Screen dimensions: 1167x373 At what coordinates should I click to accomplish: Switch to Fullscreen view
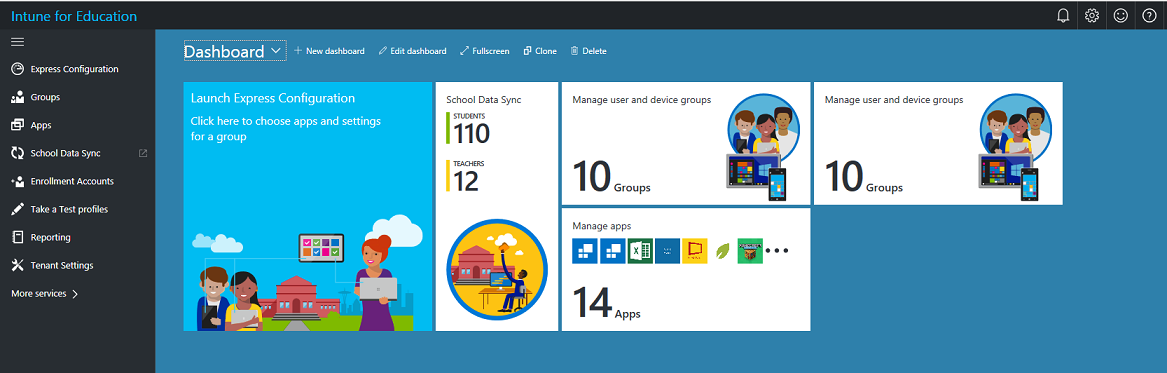coord(485,51)
